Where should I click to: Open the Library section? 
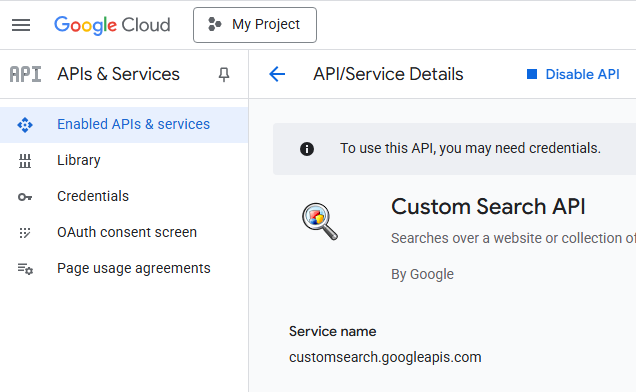click(124, 160)
